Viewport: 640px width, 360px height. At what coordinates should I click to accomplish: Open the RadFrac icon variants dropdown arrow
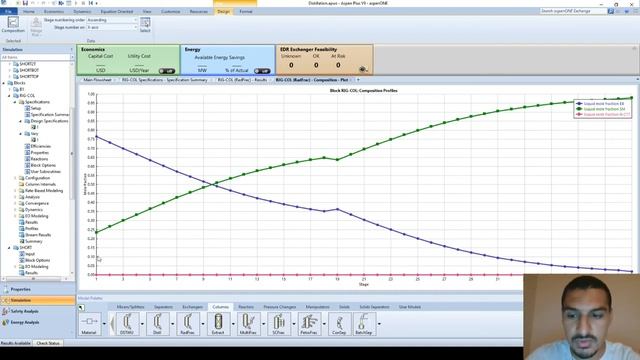[x=203, y=324]
